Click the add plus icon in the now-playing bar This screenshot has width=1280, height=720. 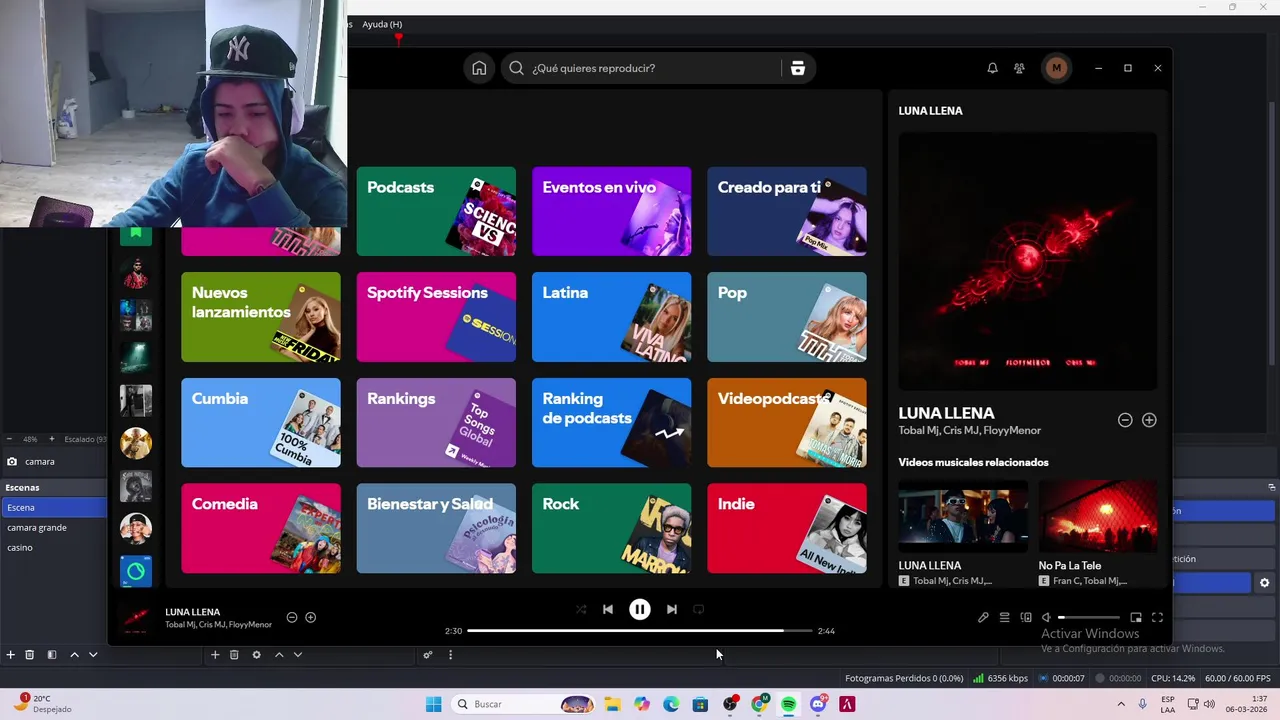[310, 617]
